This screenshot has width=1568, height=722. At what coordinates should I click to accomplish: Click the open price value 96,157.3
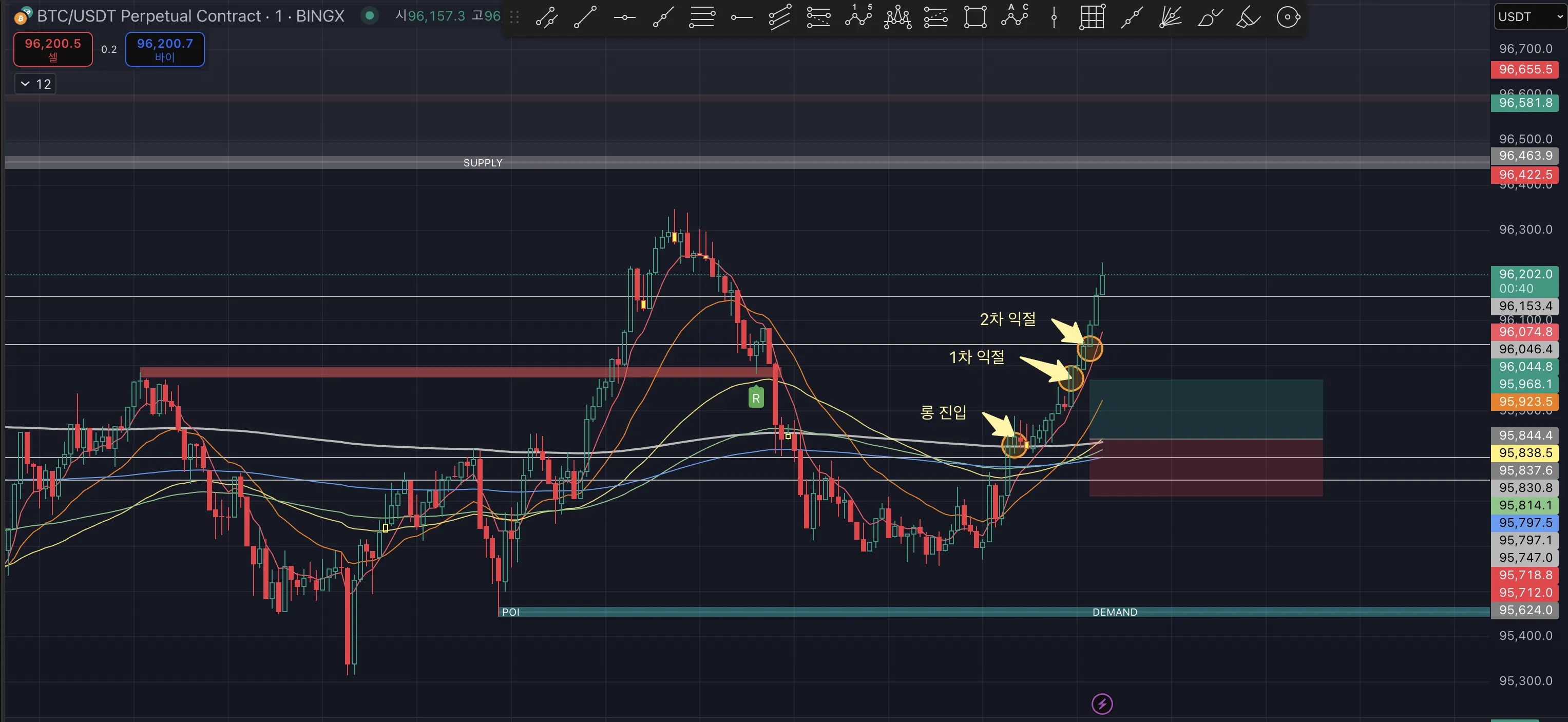pos(436,16)
